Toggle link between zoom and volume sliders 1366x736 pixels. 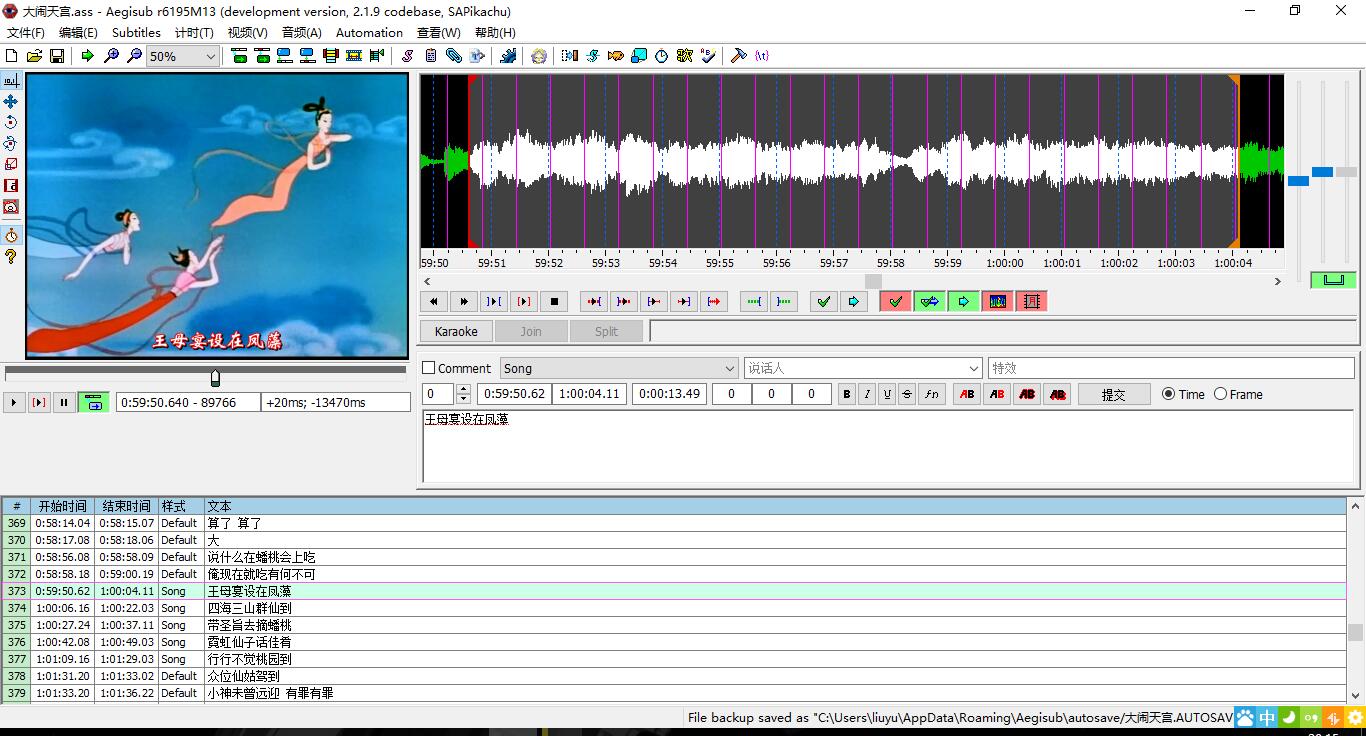pyautogui.click(x=1333, y=280)
